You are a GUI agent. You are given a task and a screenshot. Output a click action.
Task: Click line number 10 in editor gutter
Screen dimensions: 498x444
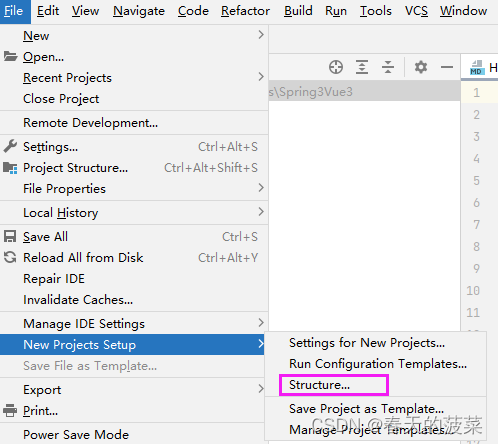point(473,291)
